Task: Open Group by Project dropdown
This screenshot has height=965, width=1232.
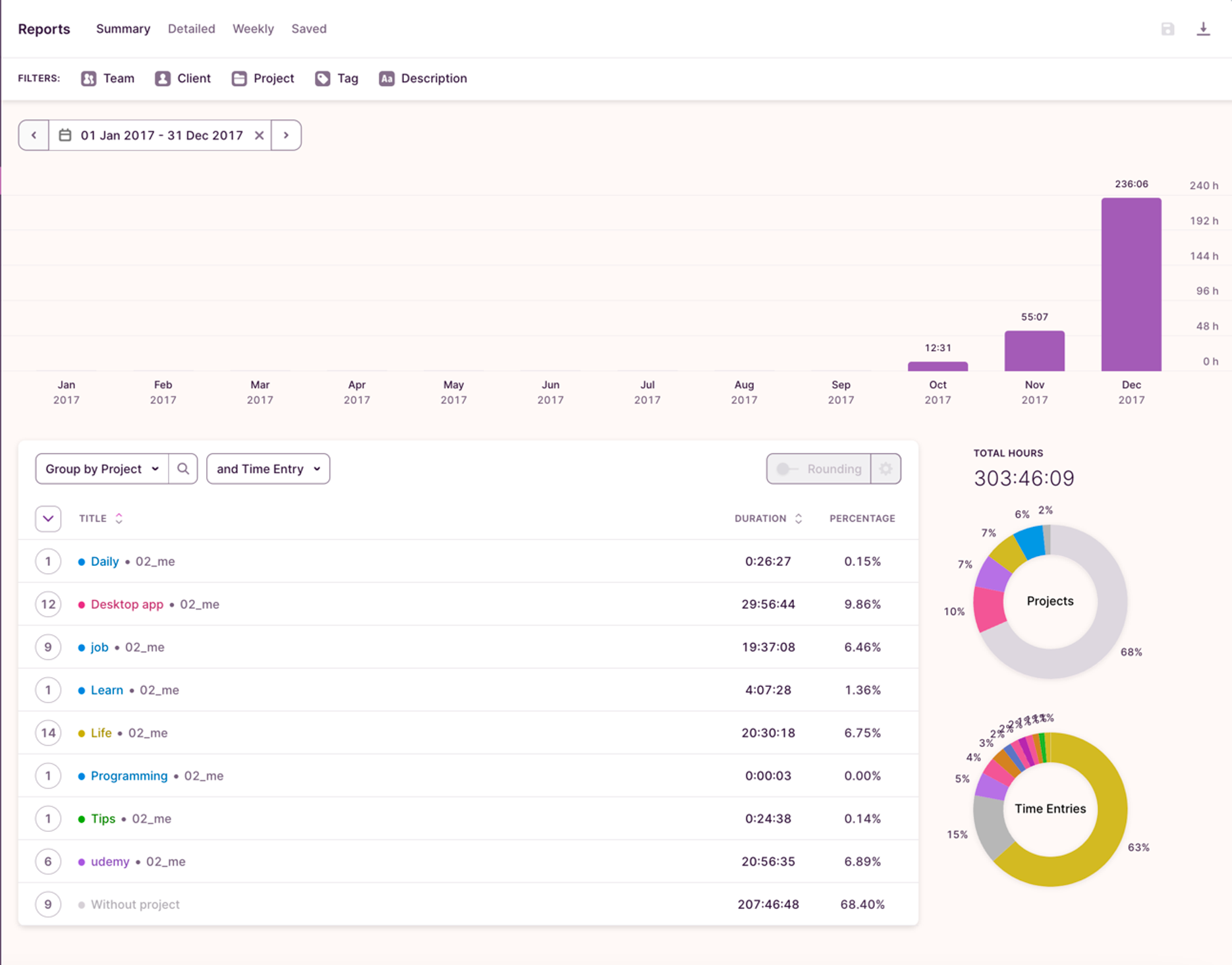Action: point(102,469)
